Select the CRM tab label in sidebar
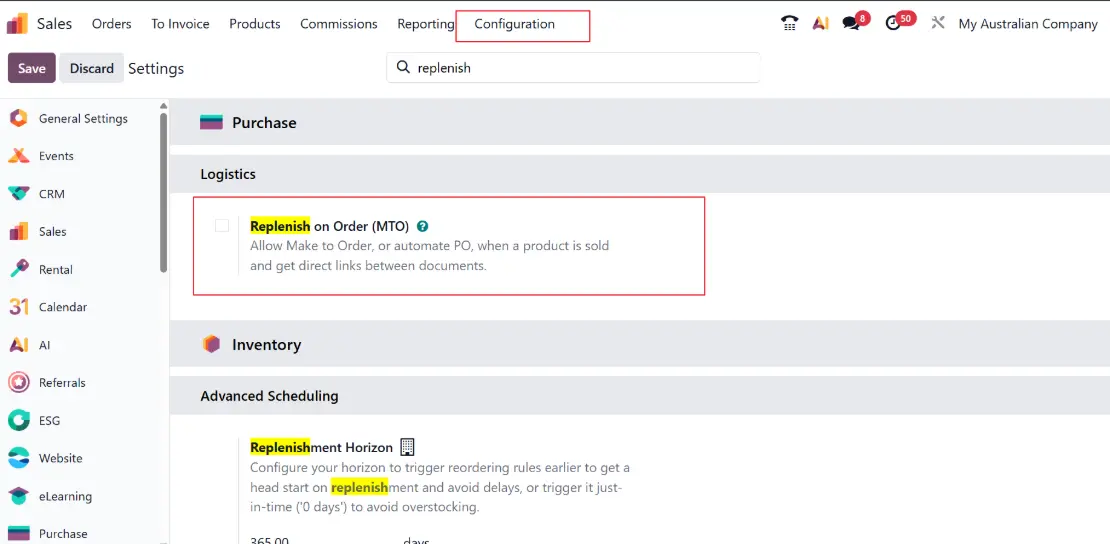This screenshot has width=1110, height=544. [52, 193]
